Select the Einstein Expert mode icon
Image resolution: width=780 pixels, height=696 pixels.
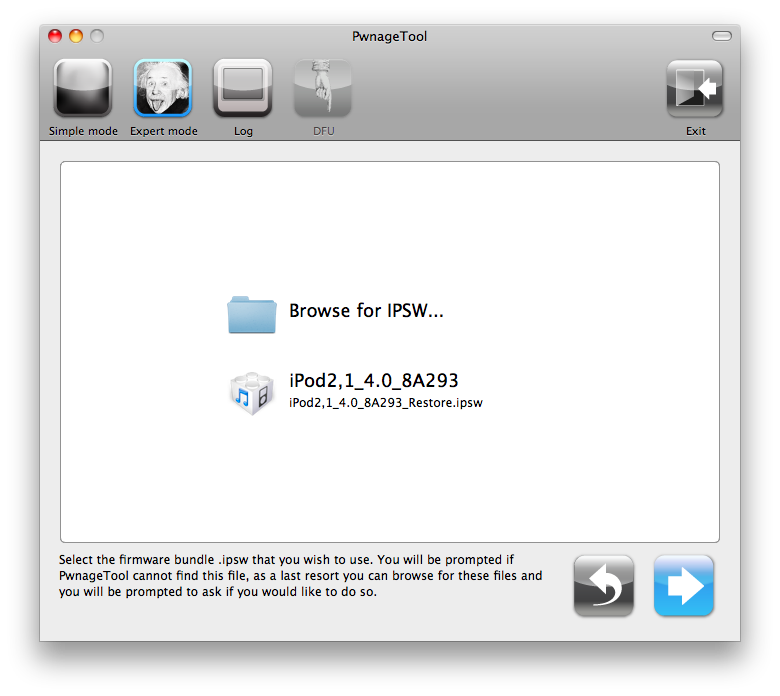163,89
